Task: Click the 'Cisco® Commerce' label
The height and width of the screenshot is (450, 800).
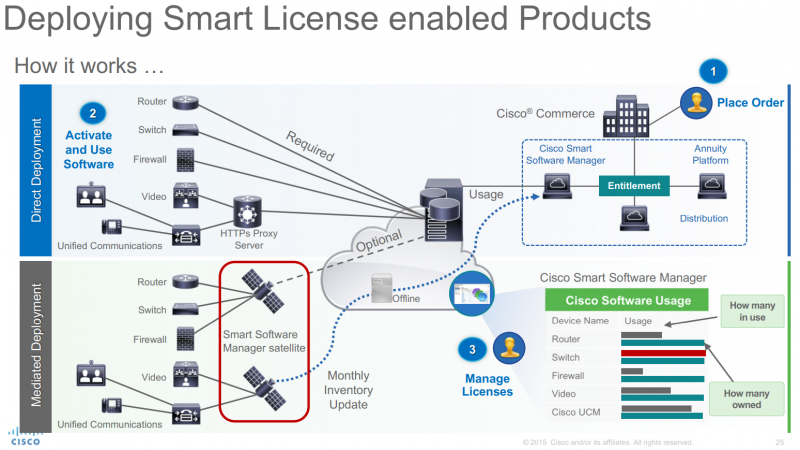Action: pos(545,113)
